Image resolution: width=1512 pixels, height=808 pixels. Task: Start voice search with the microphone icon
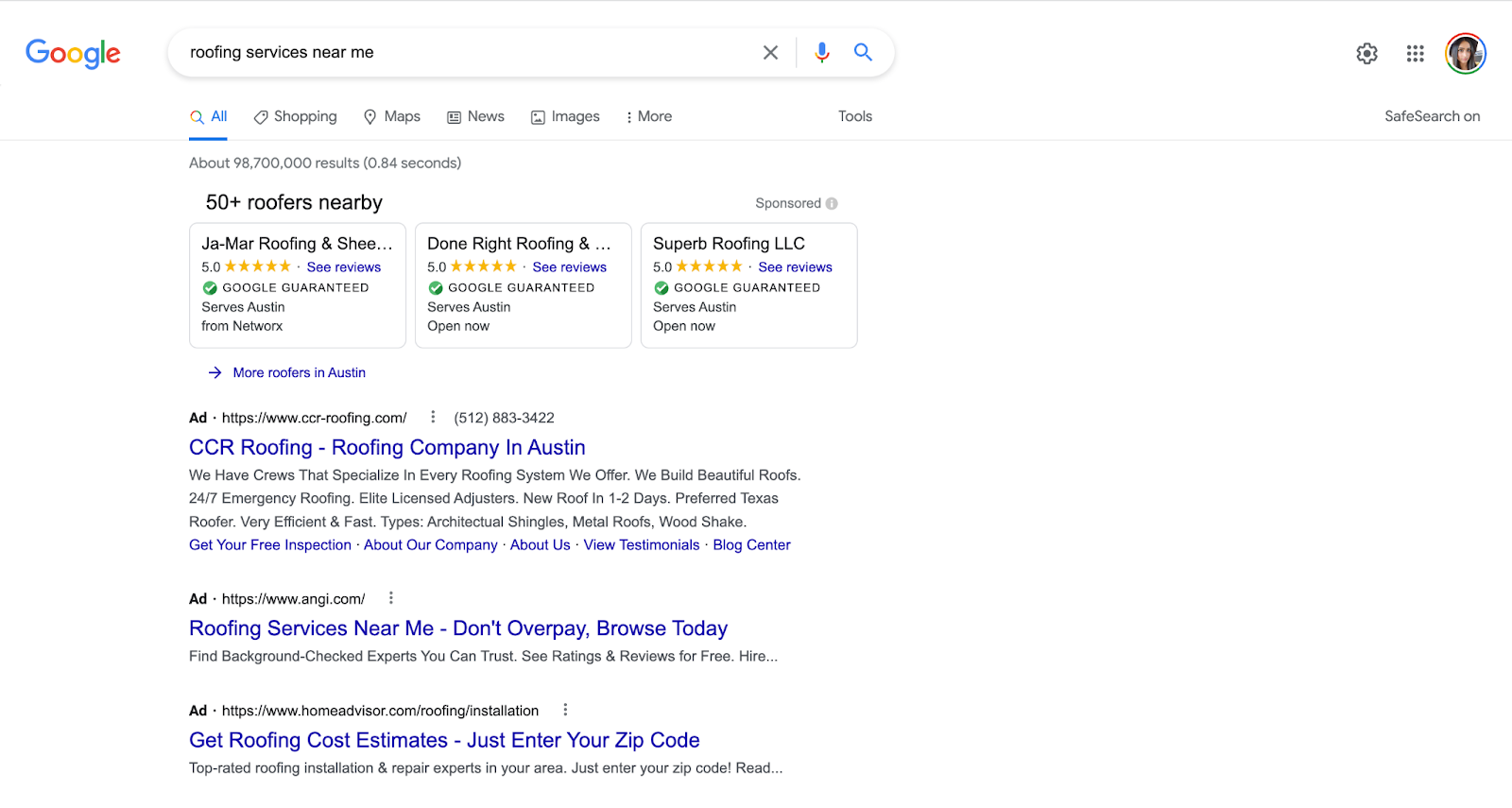click(822, 53)
